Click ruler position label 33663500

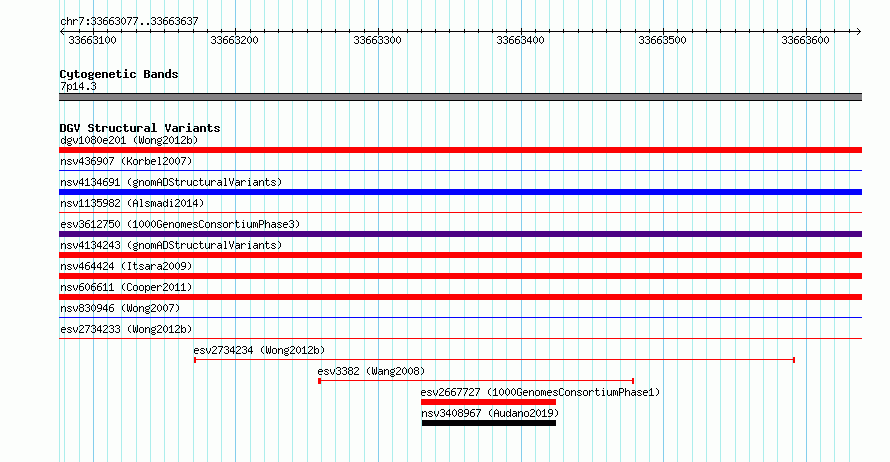662,40
